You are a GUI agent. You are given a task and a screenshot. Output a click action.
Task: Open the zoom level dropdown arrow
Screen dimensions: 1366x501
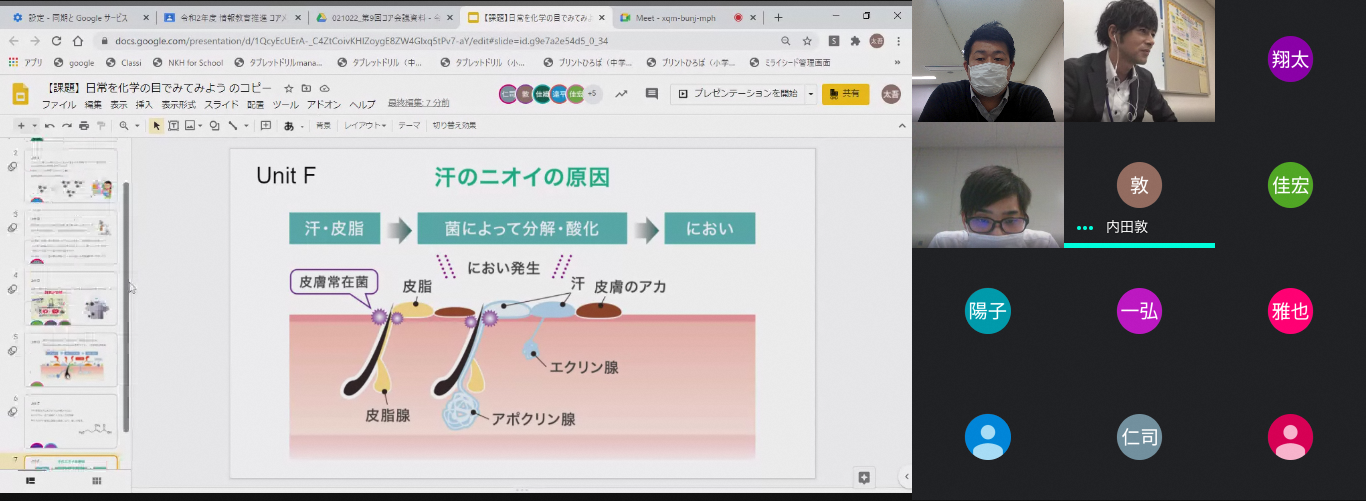pos(137,126)
